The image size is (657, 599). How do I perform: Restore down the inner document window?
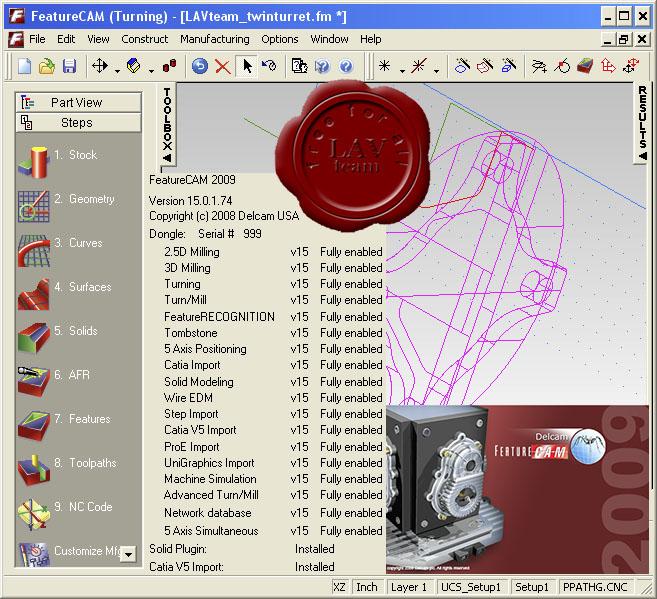tap(623, 39)
